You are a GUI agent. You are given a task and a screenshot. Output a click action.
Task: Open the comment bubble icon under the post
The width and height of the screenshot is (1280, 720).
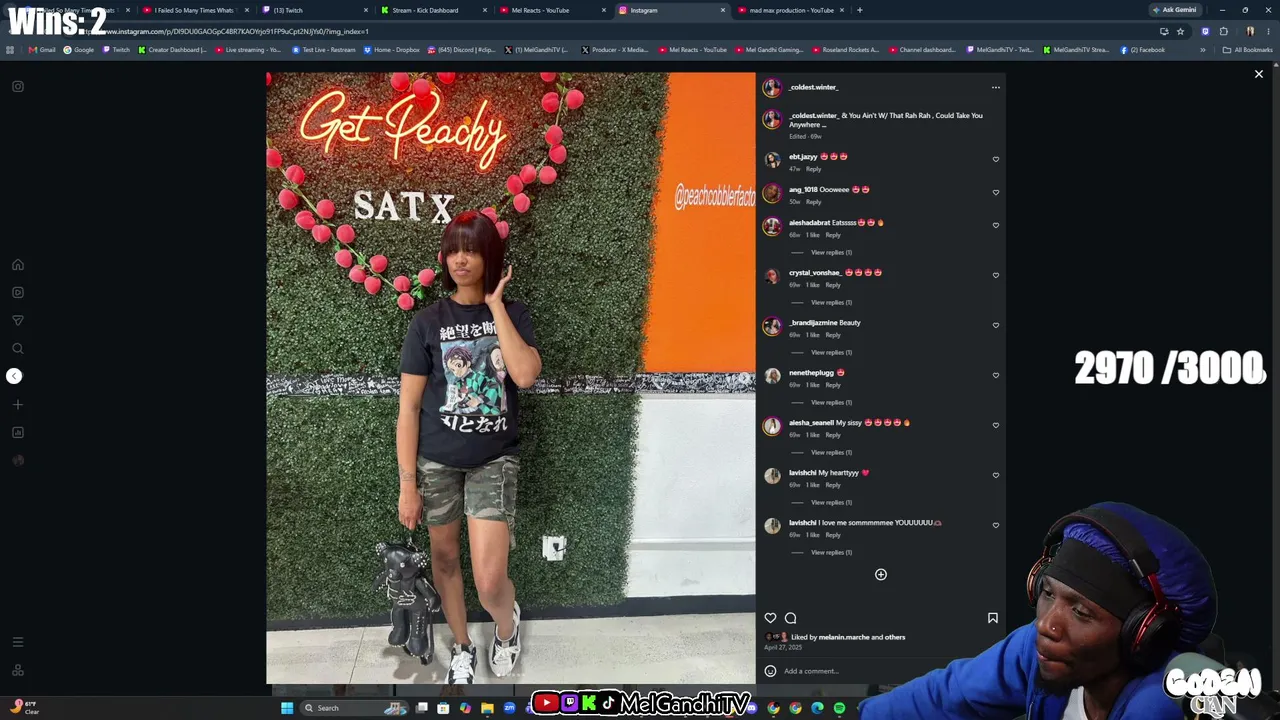(790, 618)
